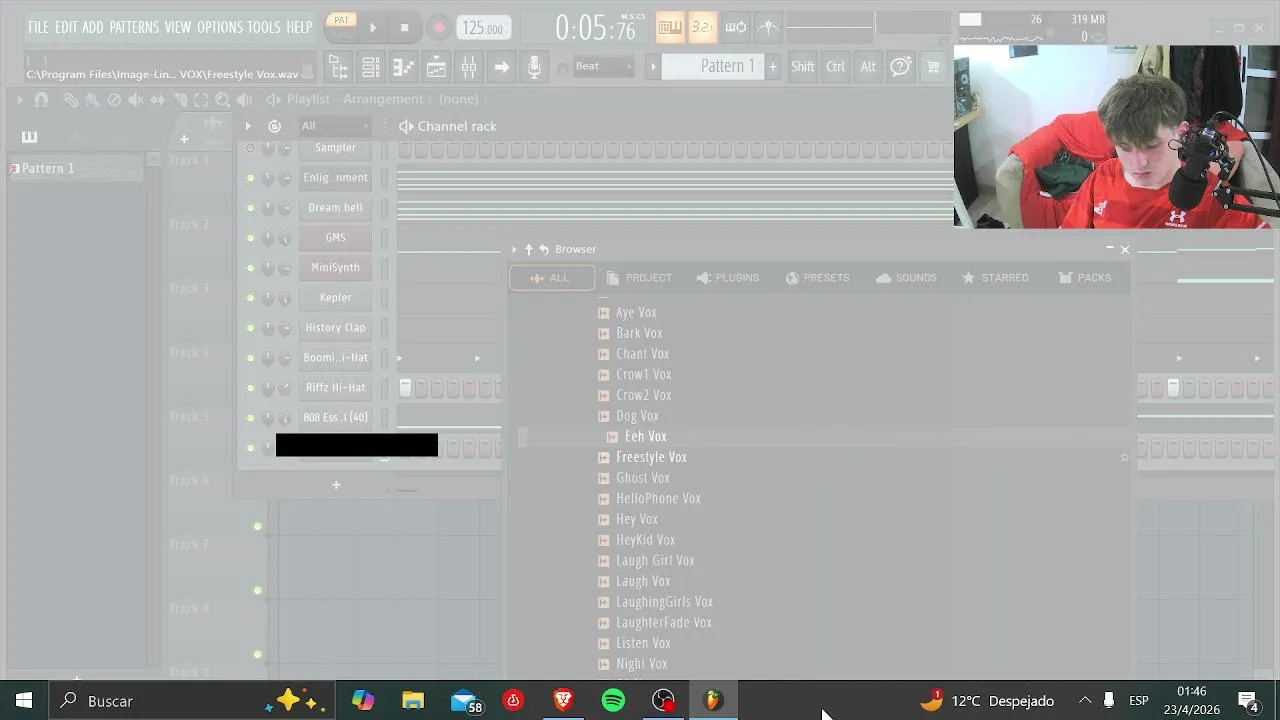Open the Riffz Hi-Hat channel button

(335, 388)
